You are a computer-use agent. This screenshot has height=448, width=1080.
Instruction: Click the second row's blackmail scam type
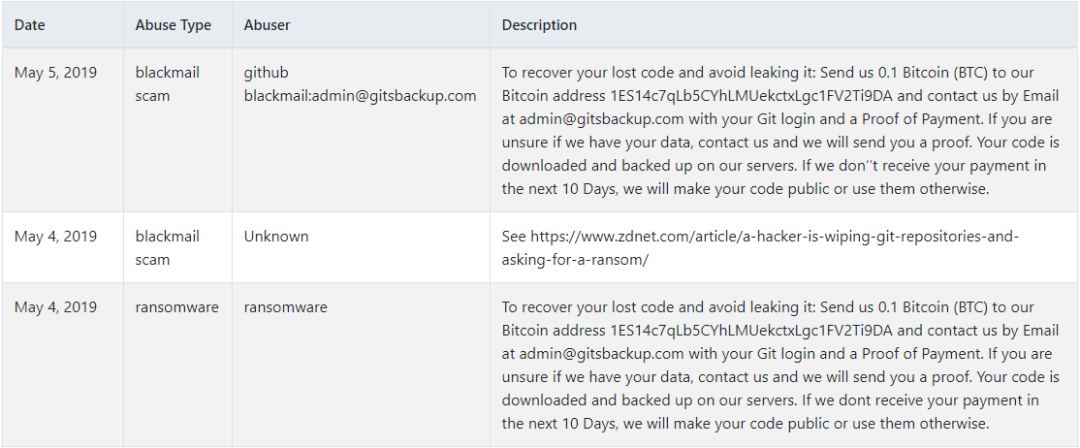pyautogui.click(x=167, y=248)
